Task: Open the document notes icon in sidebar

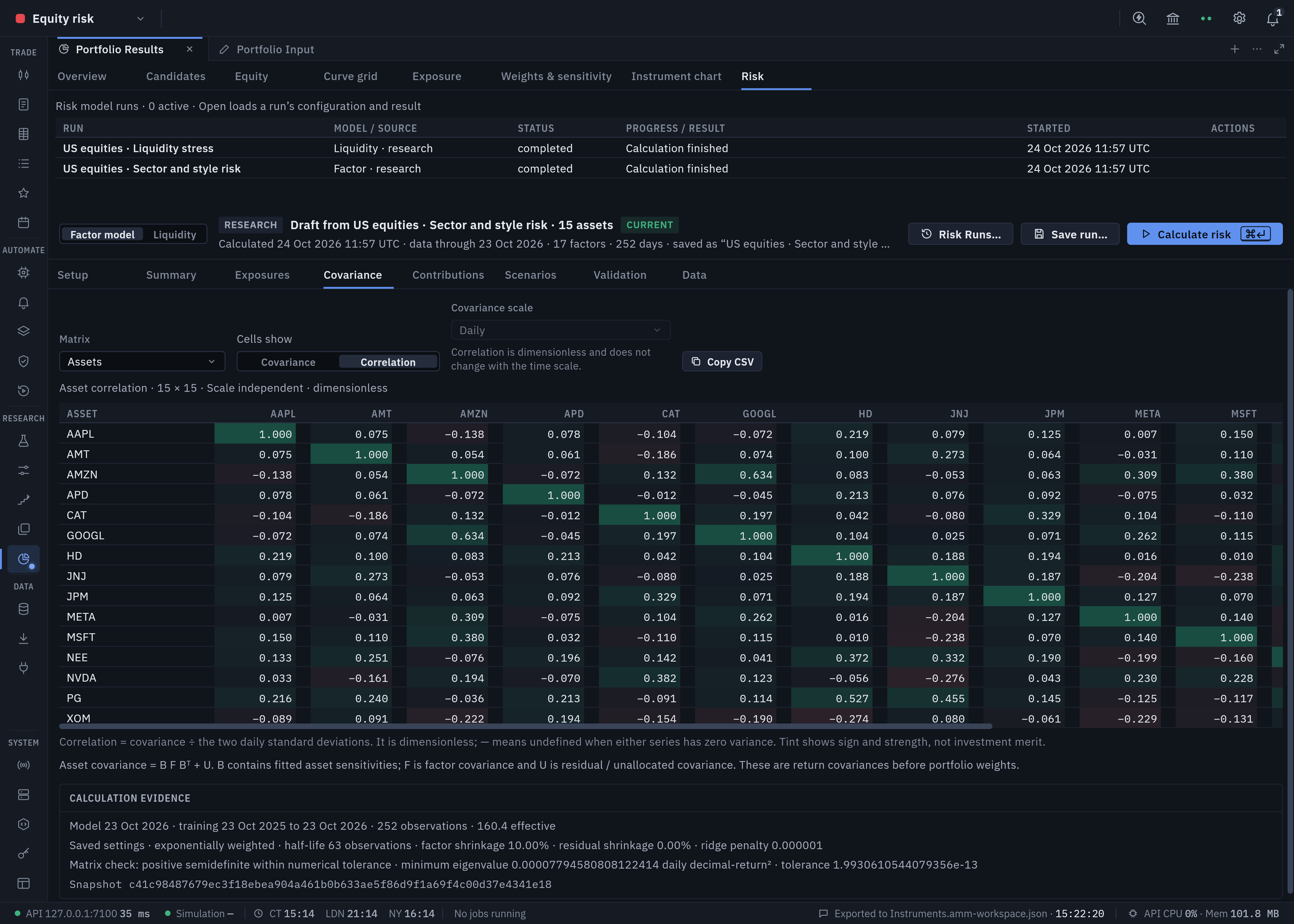Action: point(23,105)
